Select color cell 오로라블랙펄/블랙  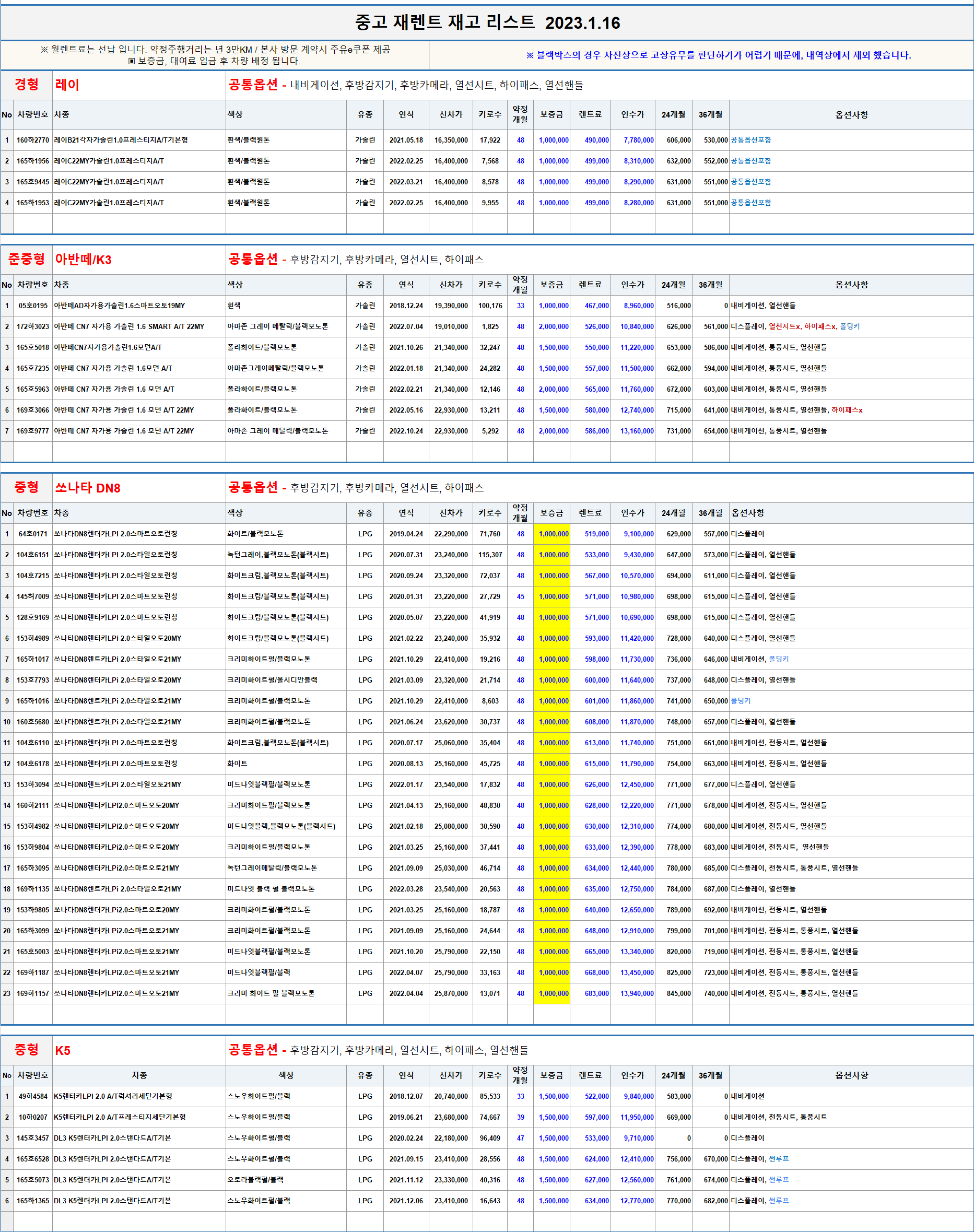pyautogui.click(x=286, y=1180)
